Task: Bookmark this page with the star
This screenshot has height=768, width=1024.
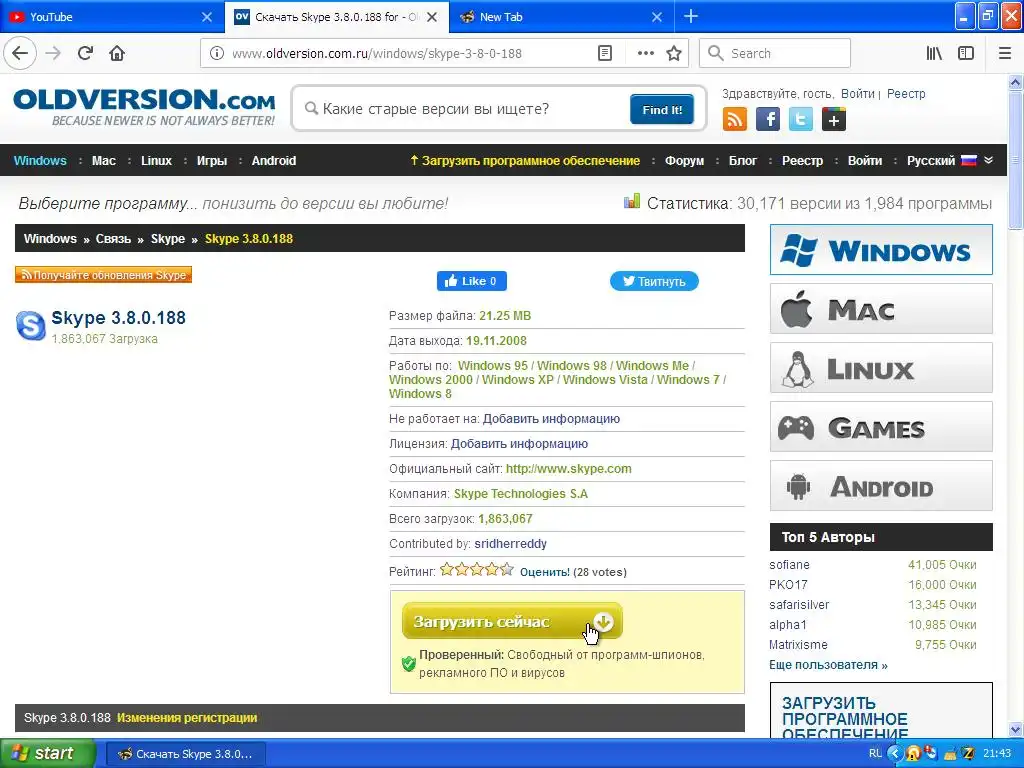Action: [x=674, y=54]
